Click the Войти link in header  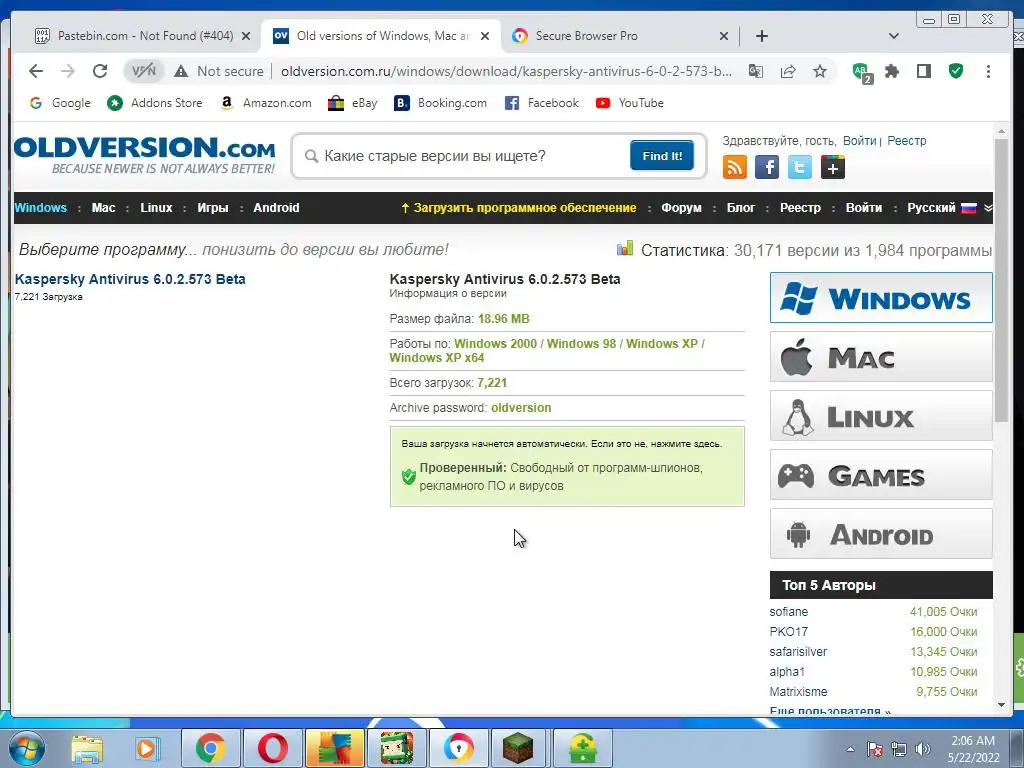coord(859,141)
